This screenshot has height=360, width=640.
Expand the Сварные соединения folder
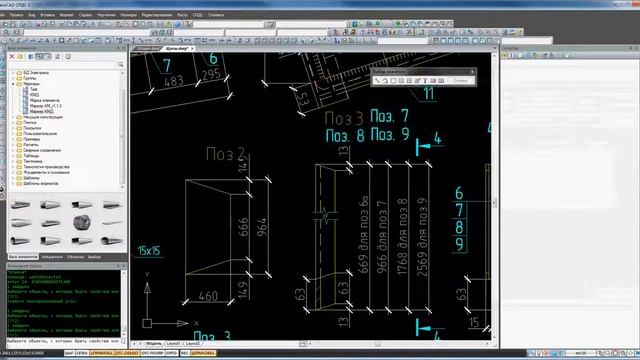[13, 150]
